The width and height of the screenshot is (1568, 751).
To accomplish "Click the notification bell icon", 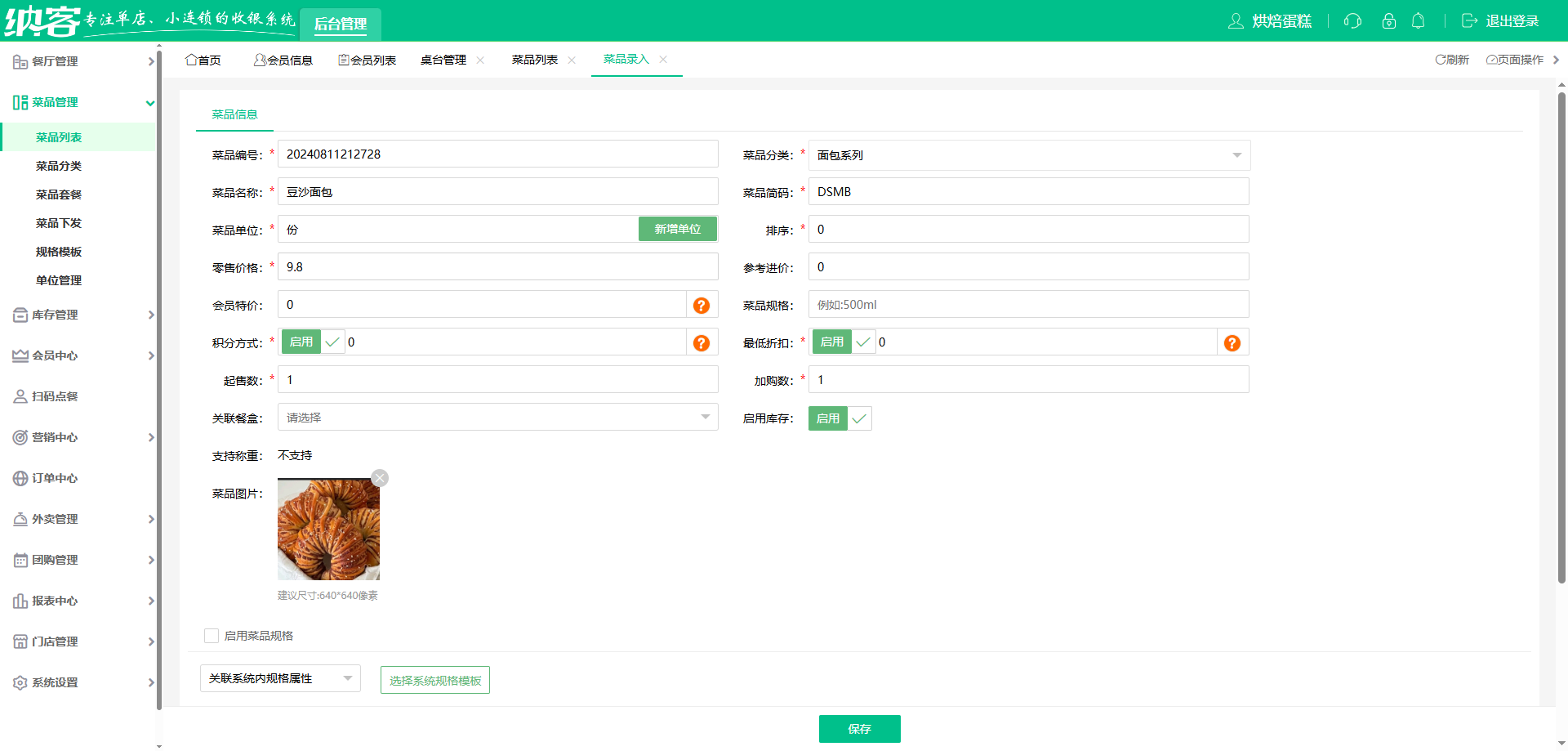I will pyautogui.click(x=1419, y=21).
